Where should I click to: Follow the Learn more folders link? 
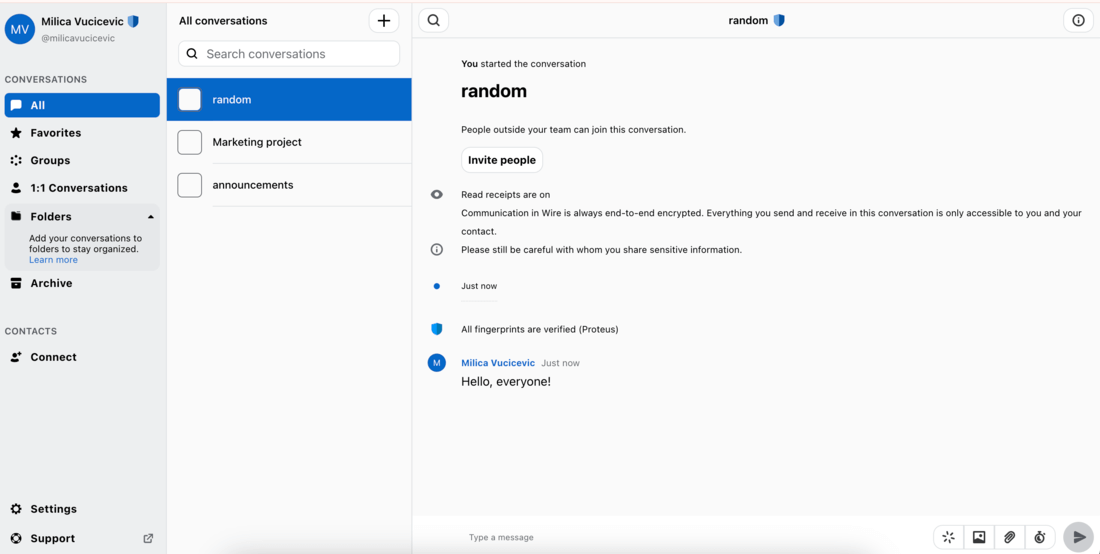tap(53, 260)
